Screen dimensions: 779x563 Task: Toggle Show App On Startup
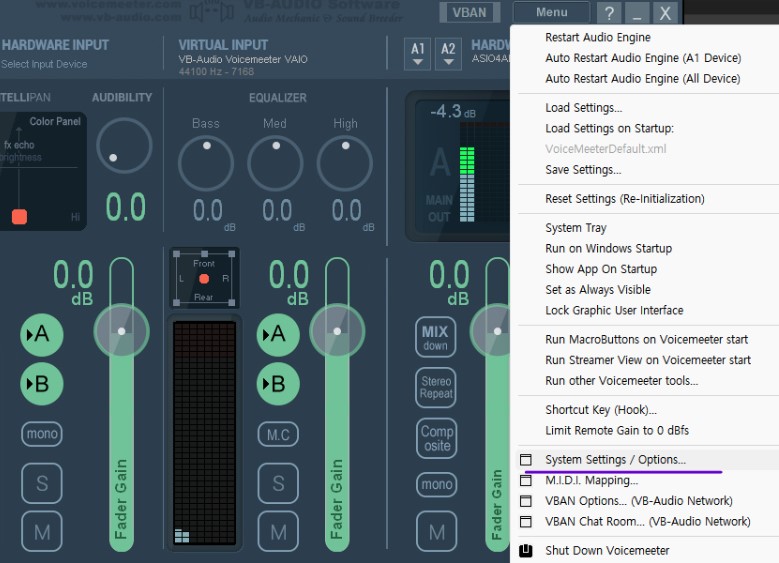click(601, 269)
